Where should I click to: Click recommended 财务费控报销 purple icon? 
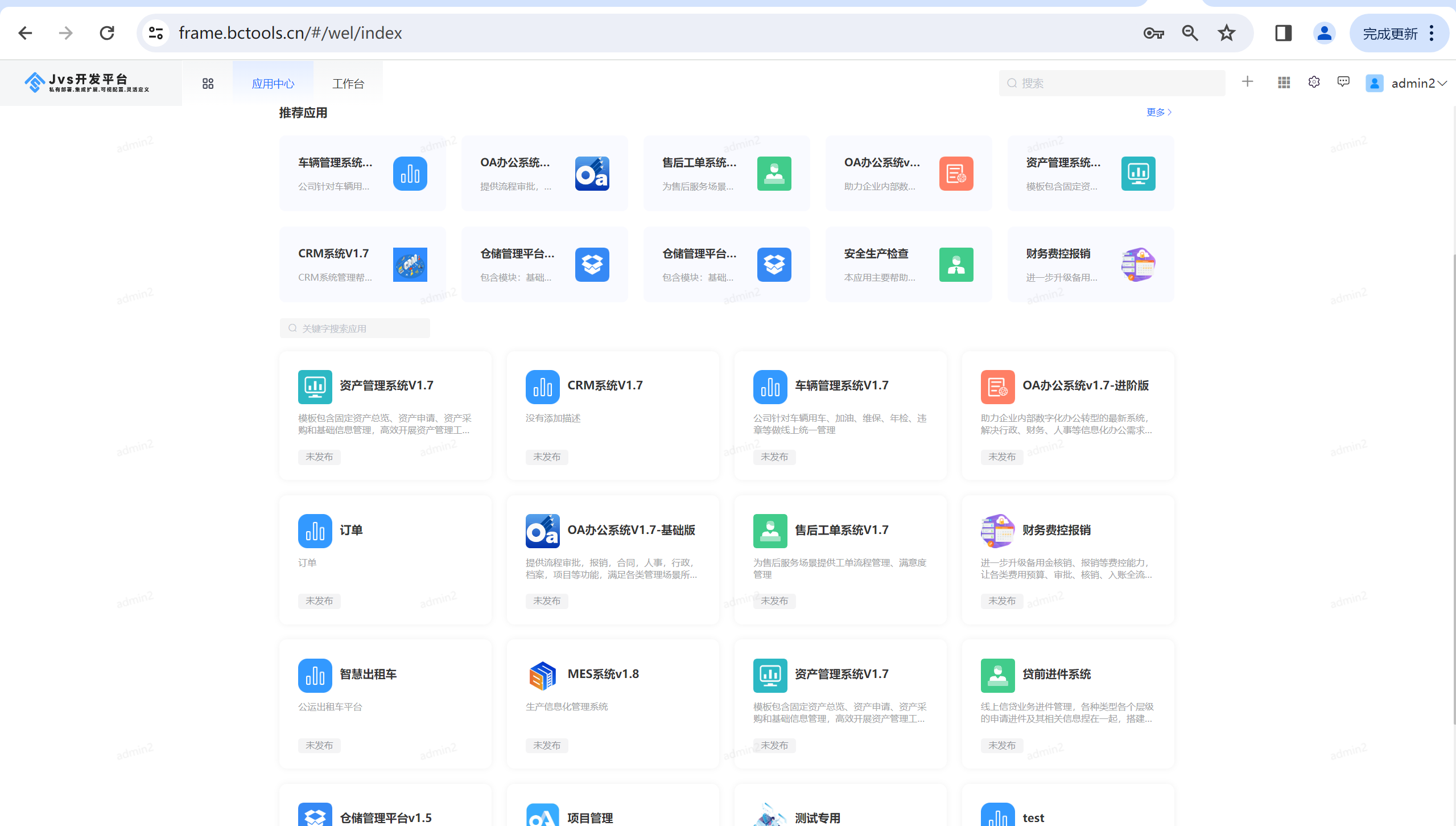(1139, 264)
